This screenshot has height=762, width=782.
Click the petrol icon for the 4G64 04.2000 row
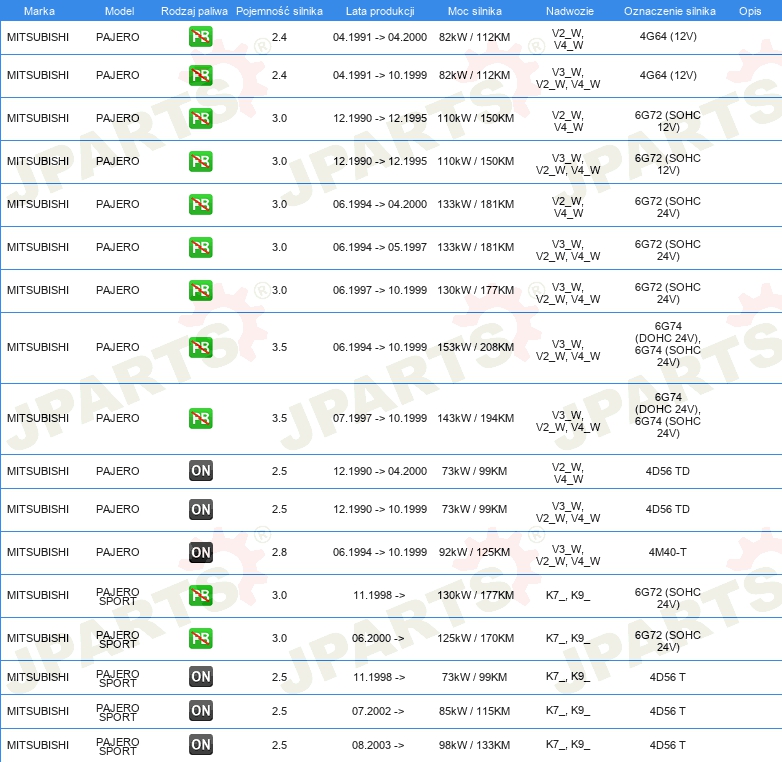coord(200,37)
